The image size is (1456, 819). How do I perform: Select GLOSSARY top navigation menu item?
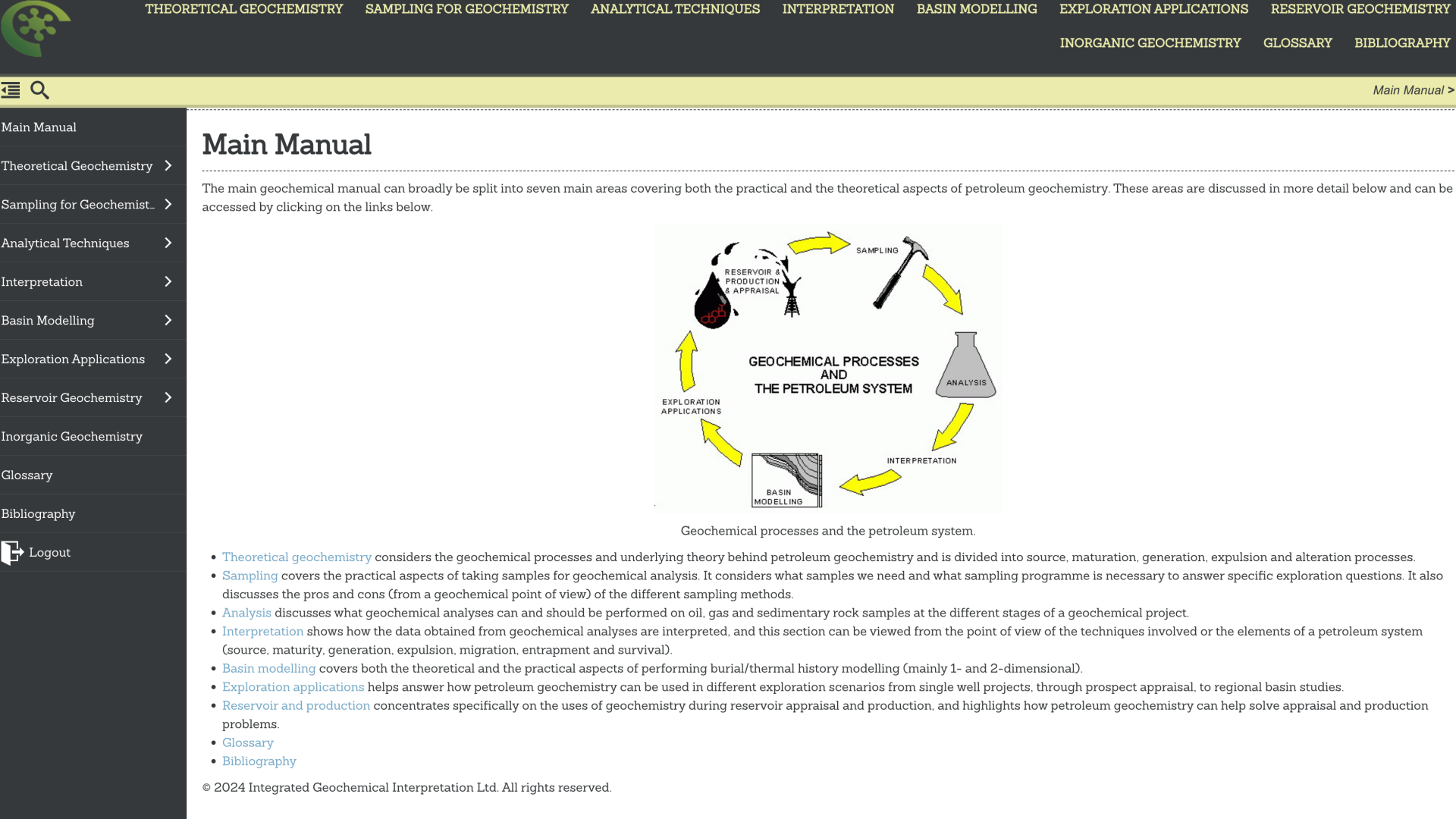(x=1298, y=43)
